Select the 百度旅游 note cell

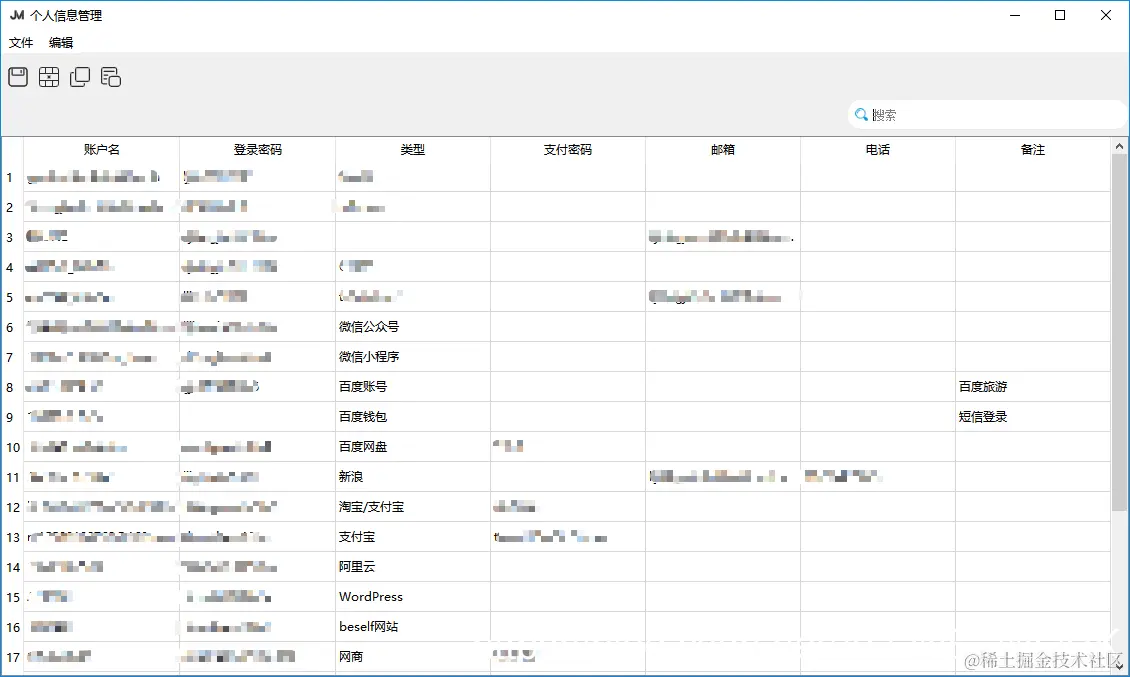point(1033,387)
